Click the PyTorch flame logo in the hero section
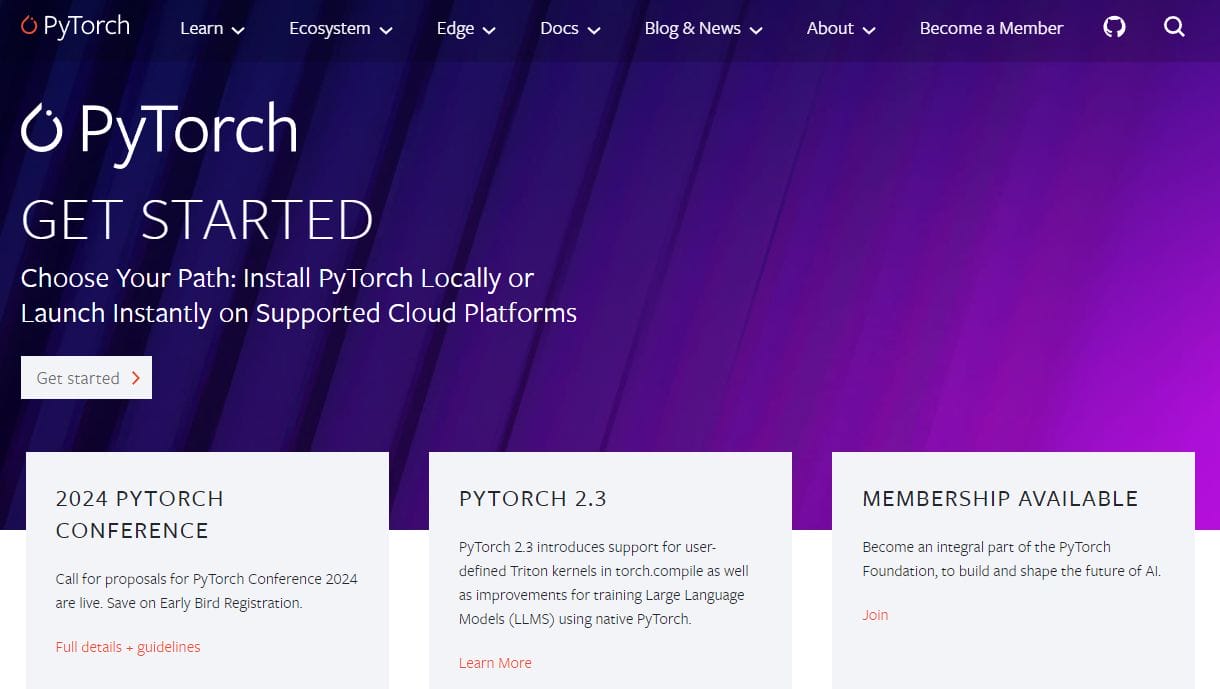The width and height of the screenshot is (1220, 689). pos(42,127)
